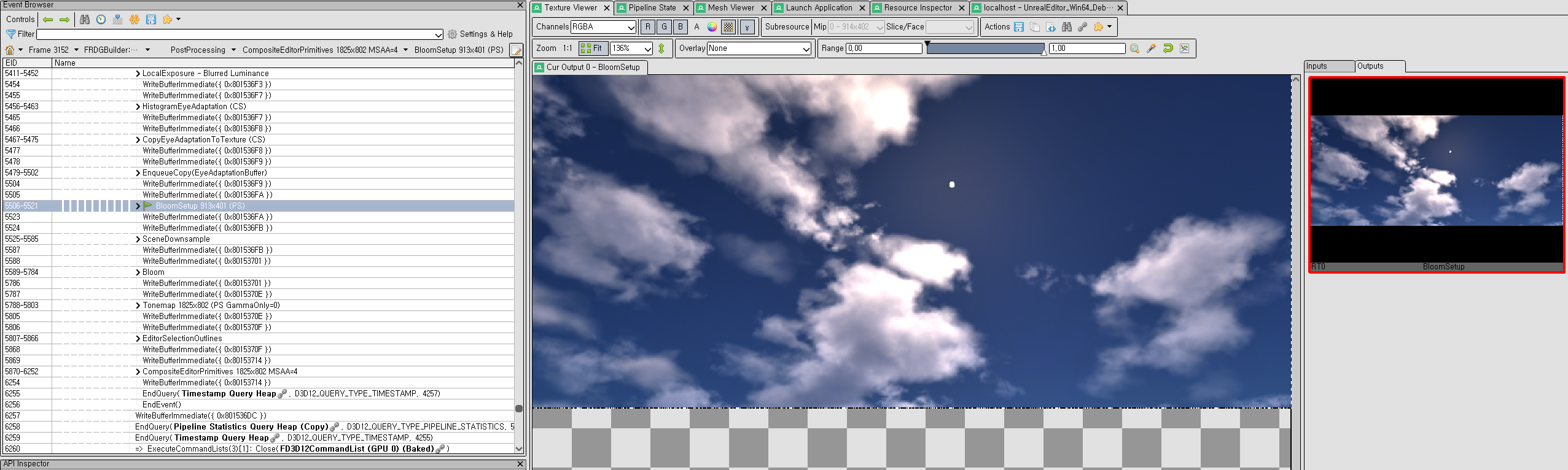Expand the Bloom event group
Image resolution: width=1568 pixels, height=470 pixels.
pyautogui.click(x=138, y=272)
